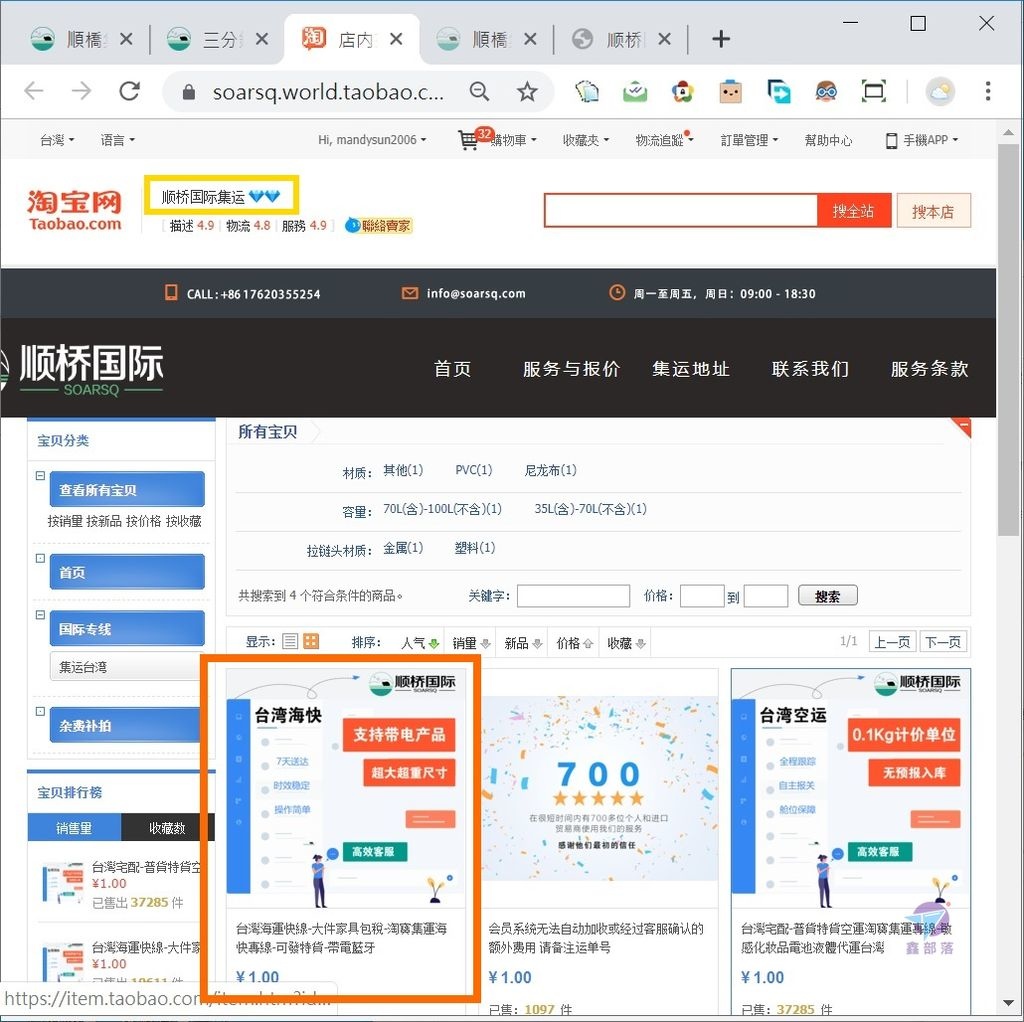This screenshot has width=1024, height=1022.
Task: Switch to grid display view
Action: [x=312, y=641]
